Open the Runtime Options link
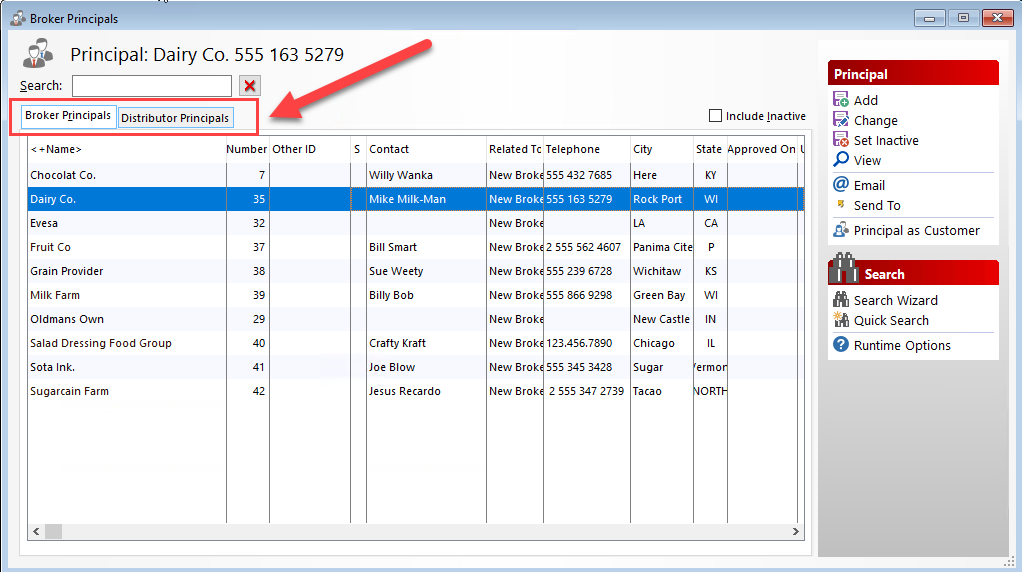 902,345
